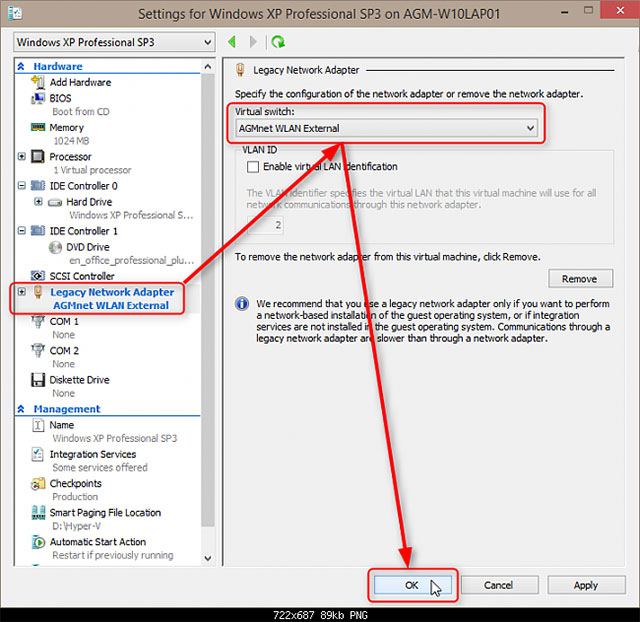Select Integration Services item
640x622 pixels.
(93, 454)
